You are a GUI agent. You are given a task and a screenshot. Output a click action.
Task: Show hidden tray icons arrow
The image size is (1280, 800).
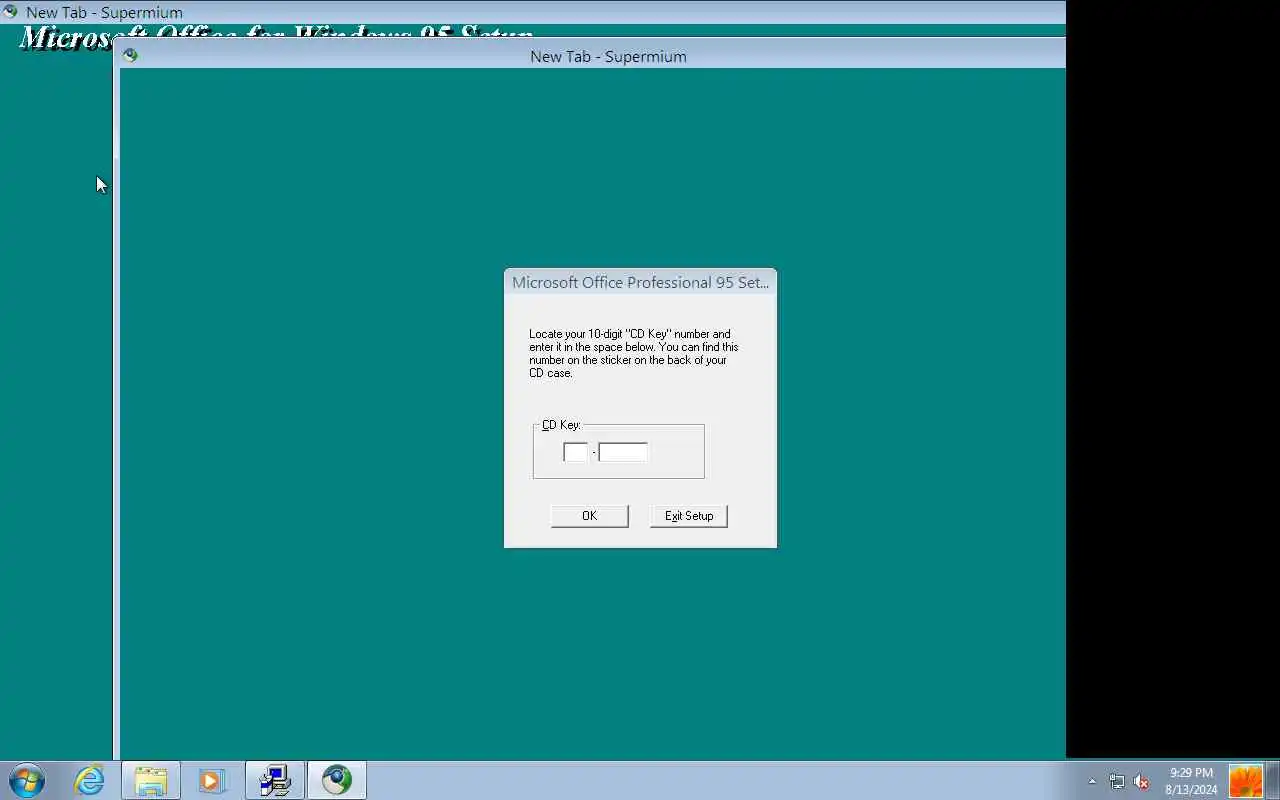point(1092,781)
